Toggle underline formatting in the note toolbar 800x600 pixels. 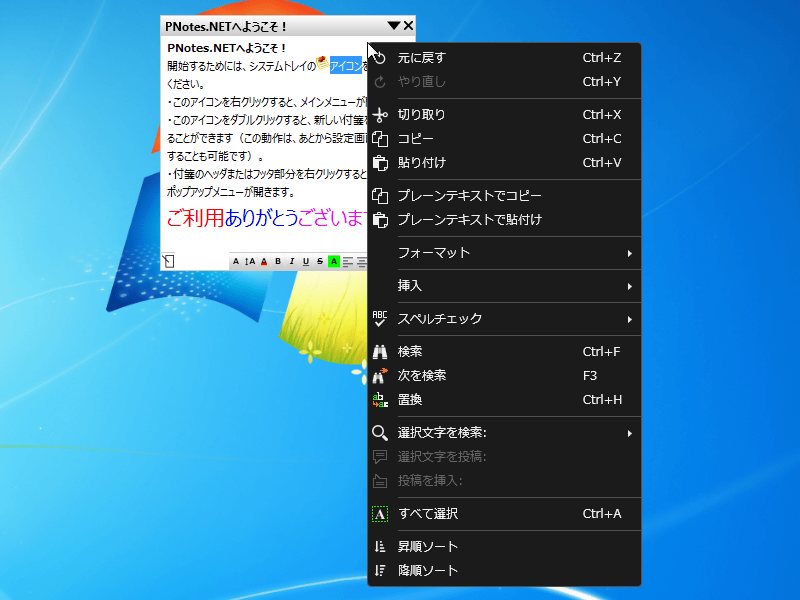tap(306, 262)
